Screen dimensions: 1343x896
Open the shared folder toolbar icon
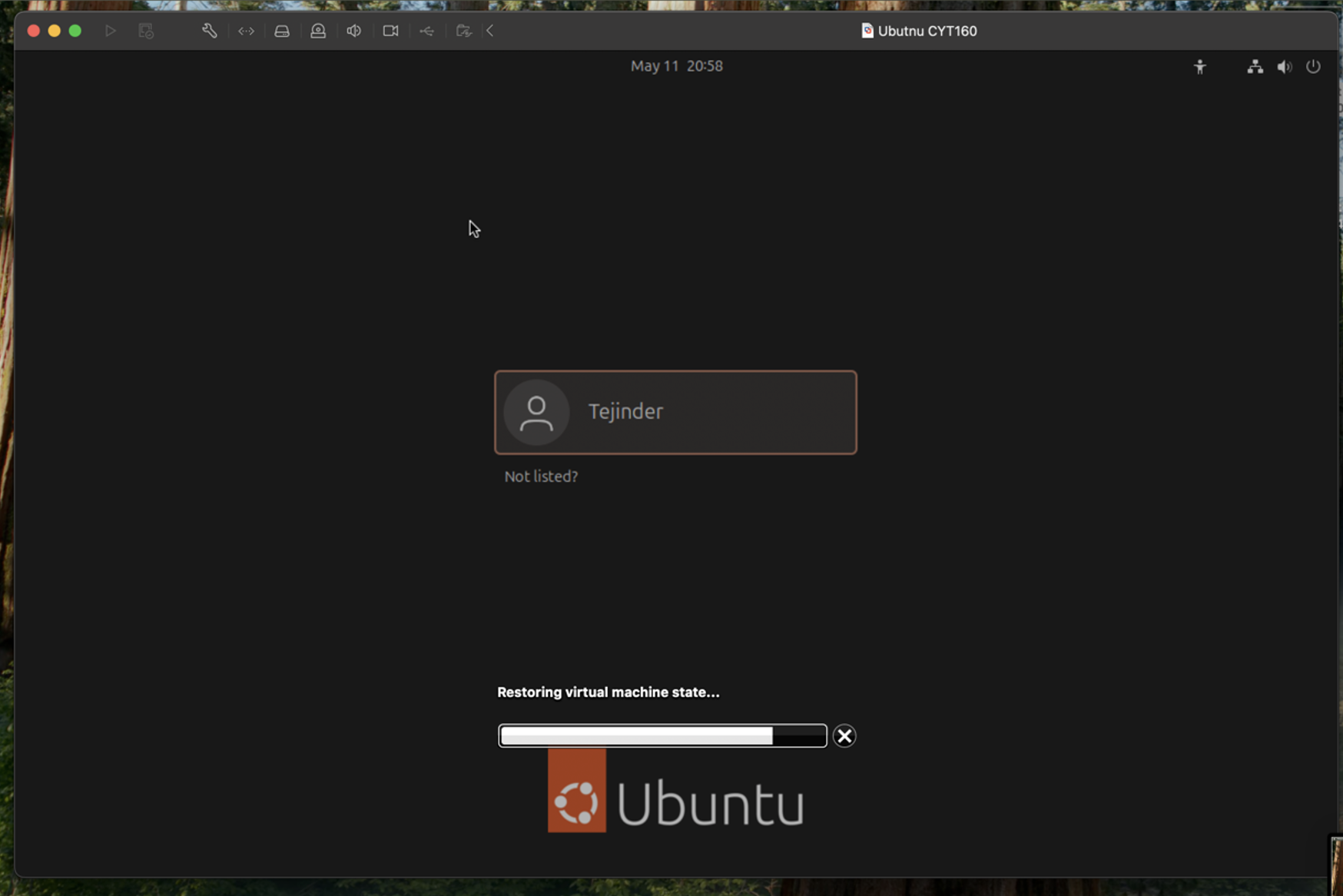[x=463, y=31]
